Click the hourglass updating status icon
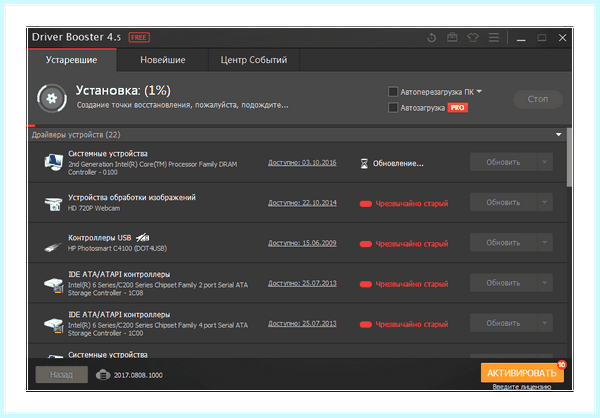600x418 pixels. [x=364, y=163]
